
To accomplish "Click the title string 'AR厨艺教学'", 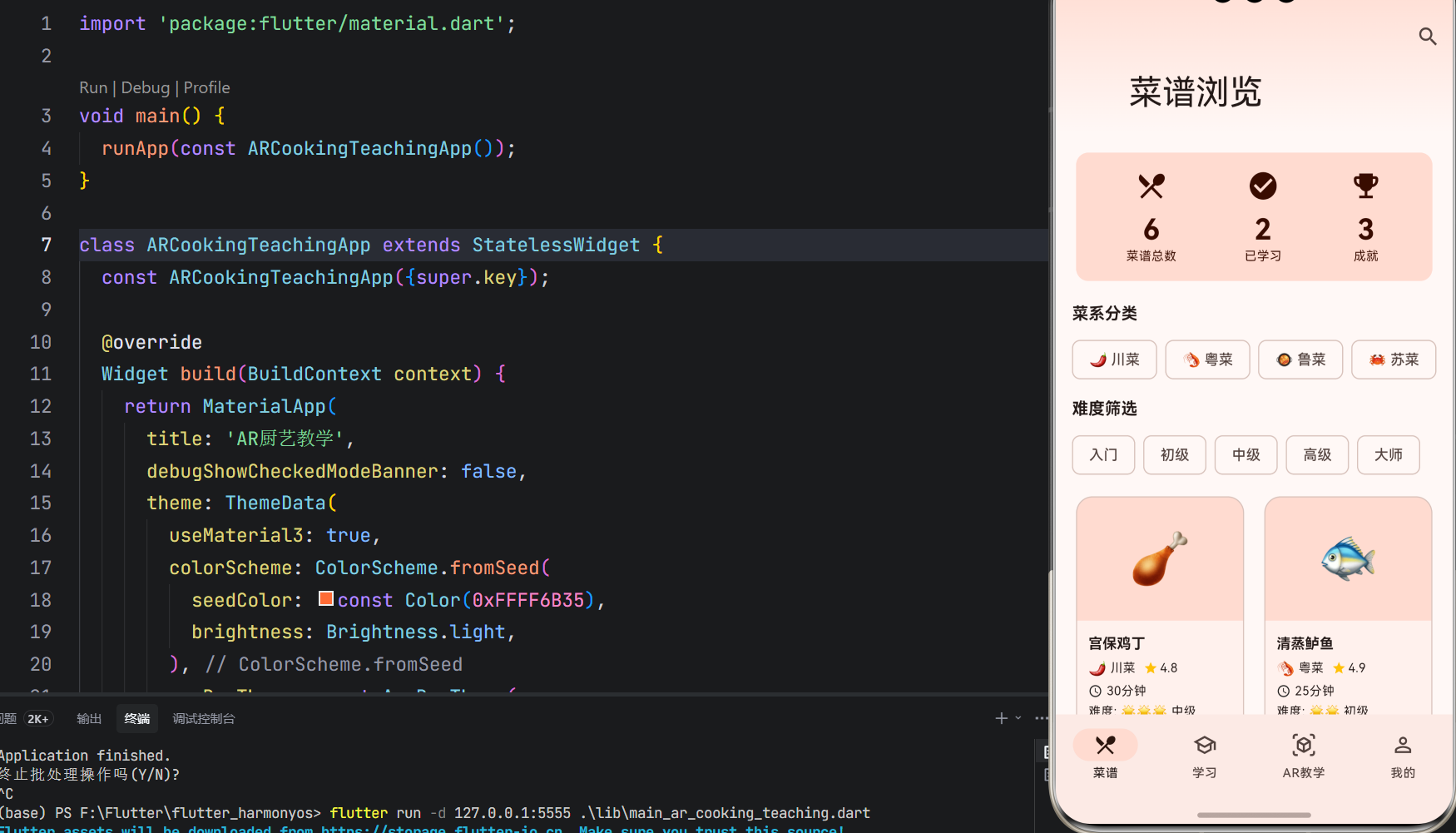I will 287,439.
